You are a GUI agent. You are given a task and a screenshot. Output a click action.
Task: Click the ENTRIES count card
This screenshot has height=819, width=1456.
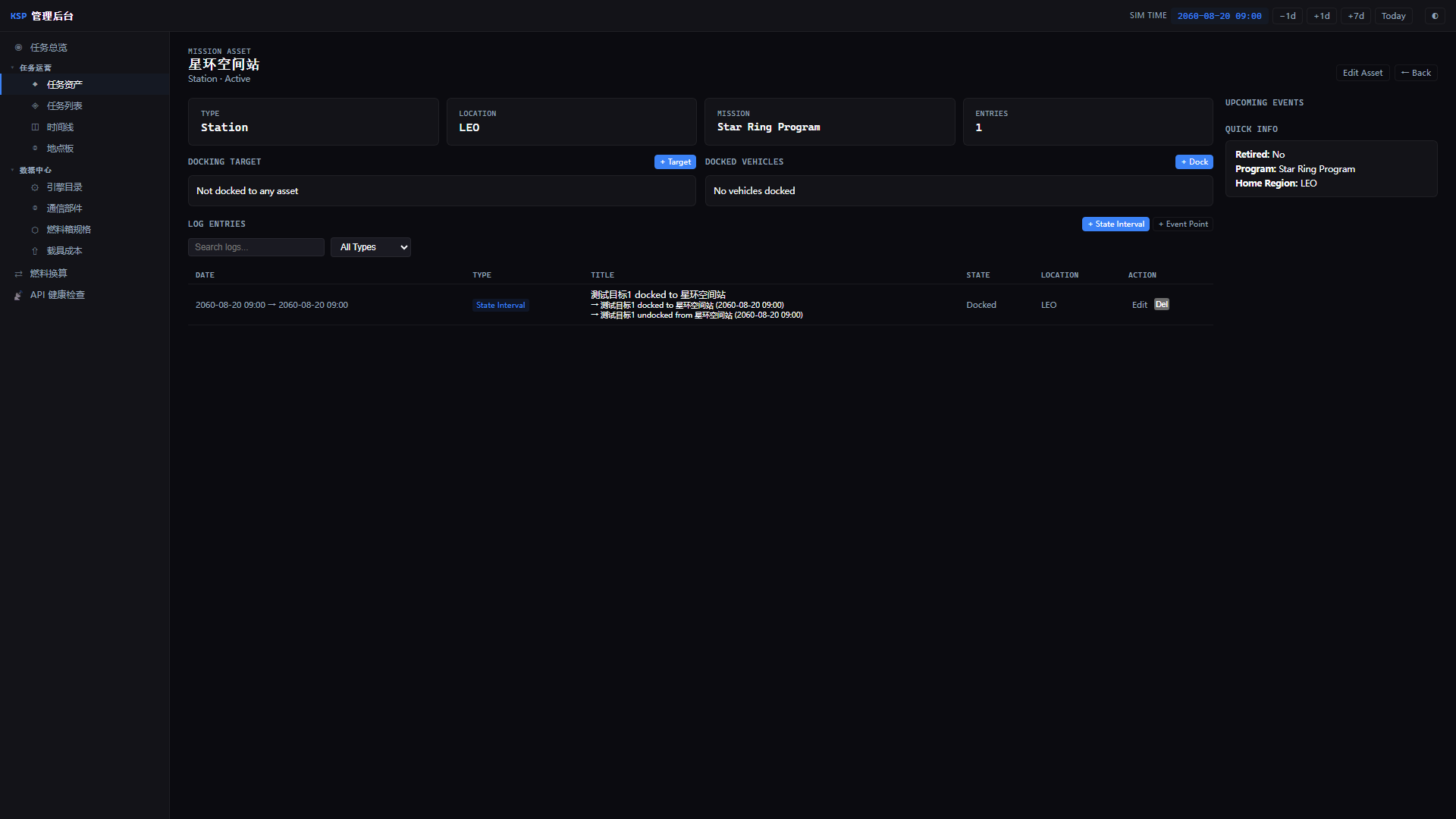click(x=1088, y=121)
